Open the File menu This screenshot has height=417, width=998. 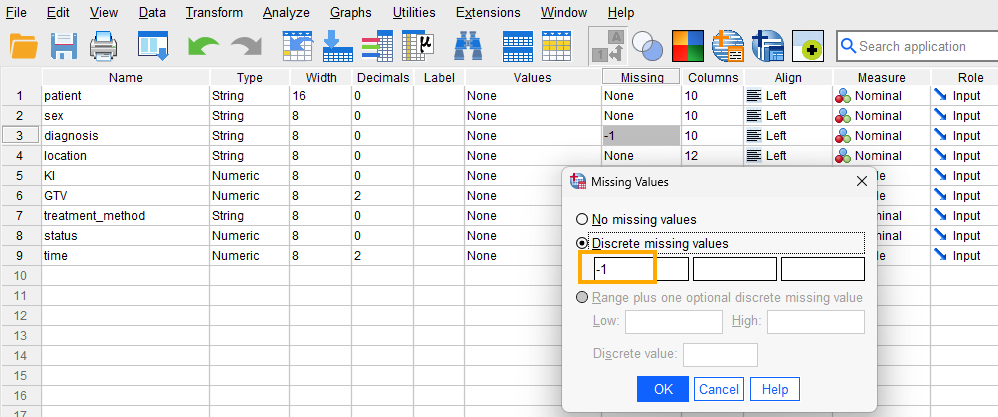pyautogui.click(x=16, y=12)
